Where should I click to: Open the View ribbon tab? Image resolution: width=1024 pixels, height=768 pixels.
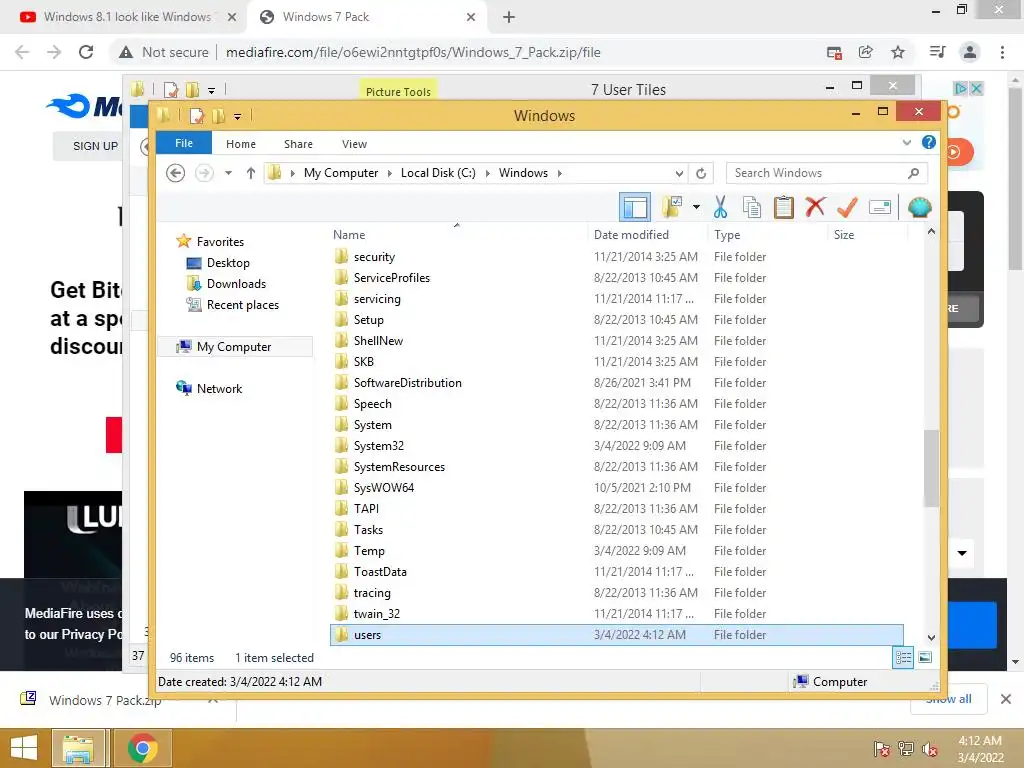(354, 144)
